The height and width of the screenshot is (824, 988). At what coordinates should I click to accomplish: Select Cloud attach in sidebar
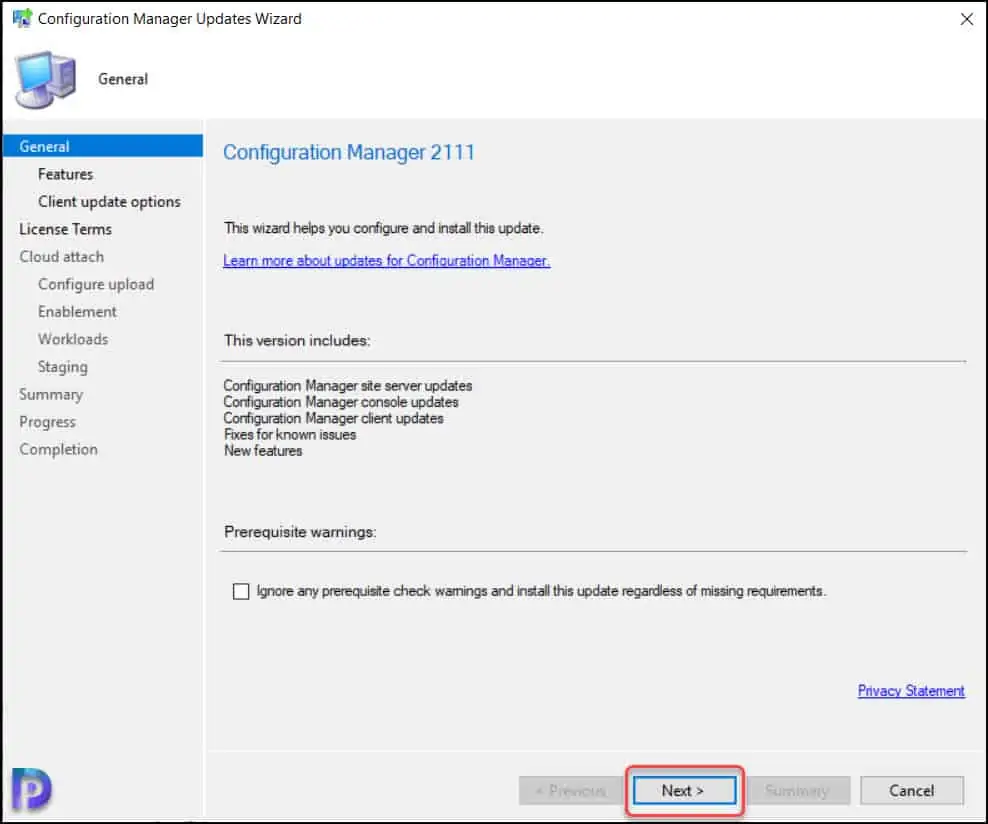click(62, 257)
